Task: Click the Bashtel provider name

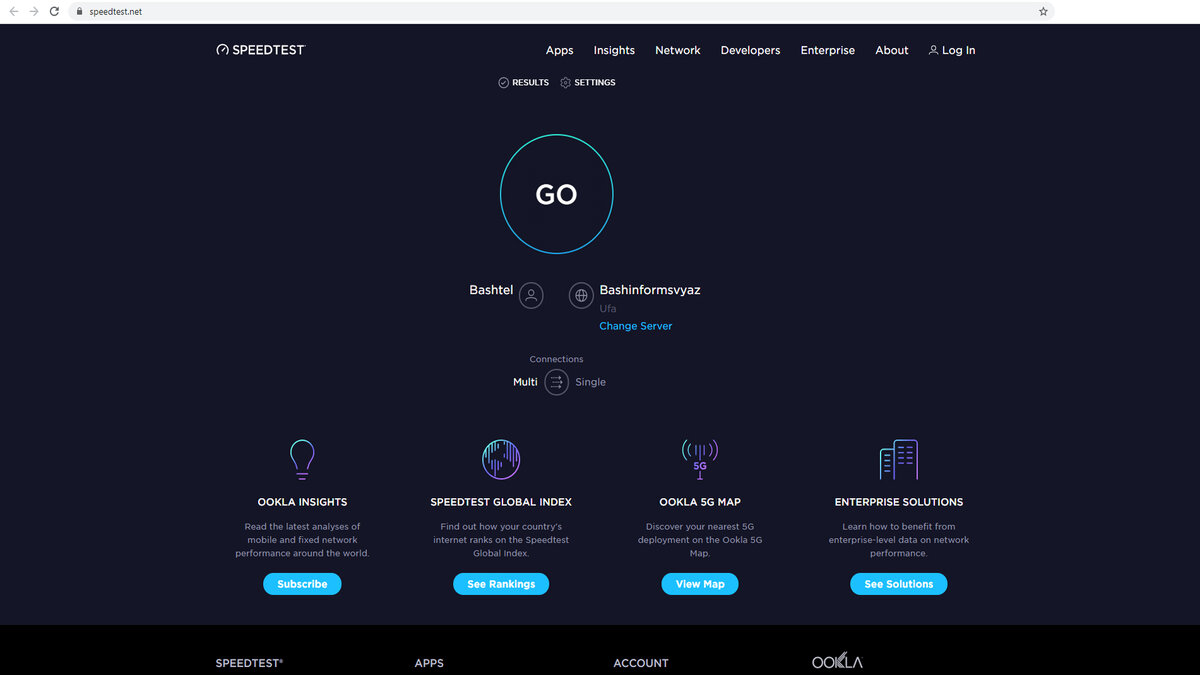Action: [491, 290]
